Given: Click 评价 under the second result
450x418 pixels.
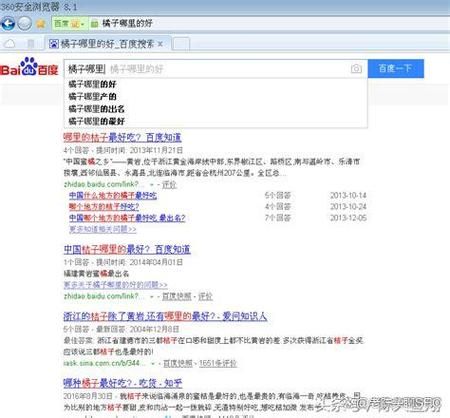Looking at the screenshot, I should [205, 296].
